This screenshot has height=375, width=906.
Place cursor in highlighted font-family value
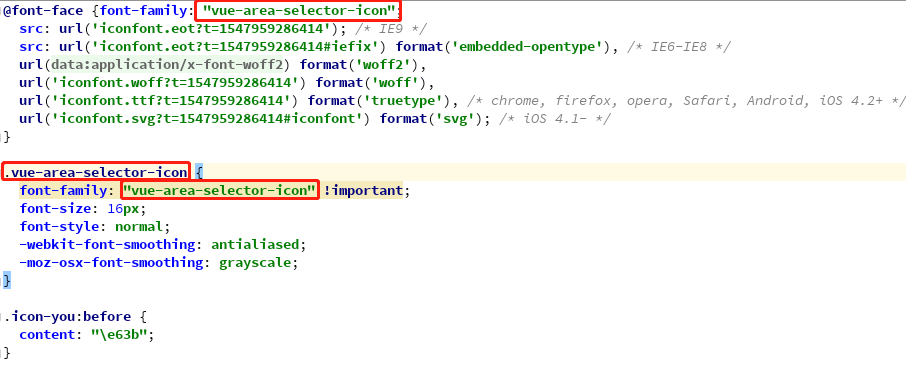(x=220, y=191)
